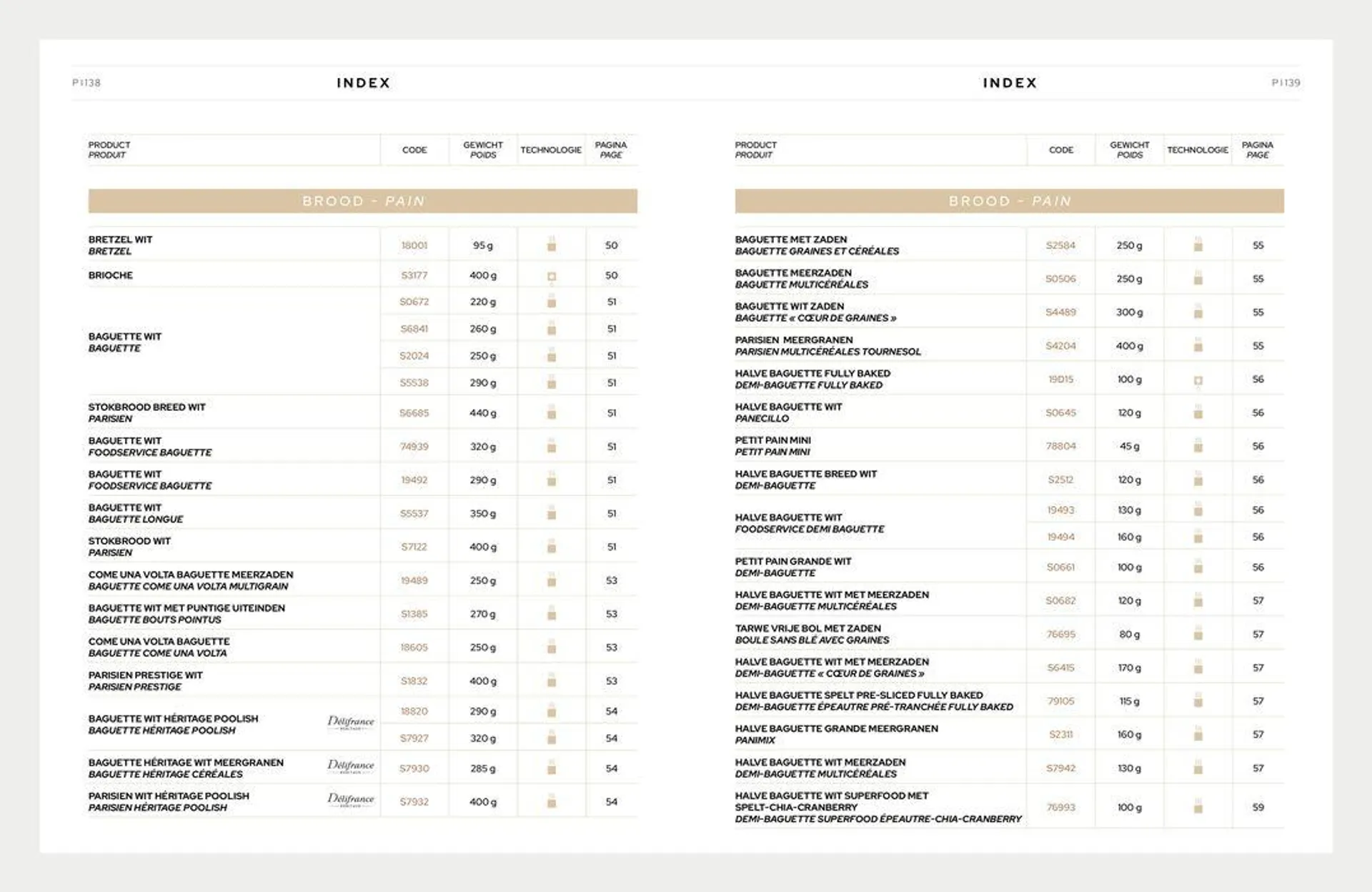Click technology icon for Stokbrood Breed Wit
Image resolution: width=1372 pixels, height=892 pixels.
[x=552, y=412]
